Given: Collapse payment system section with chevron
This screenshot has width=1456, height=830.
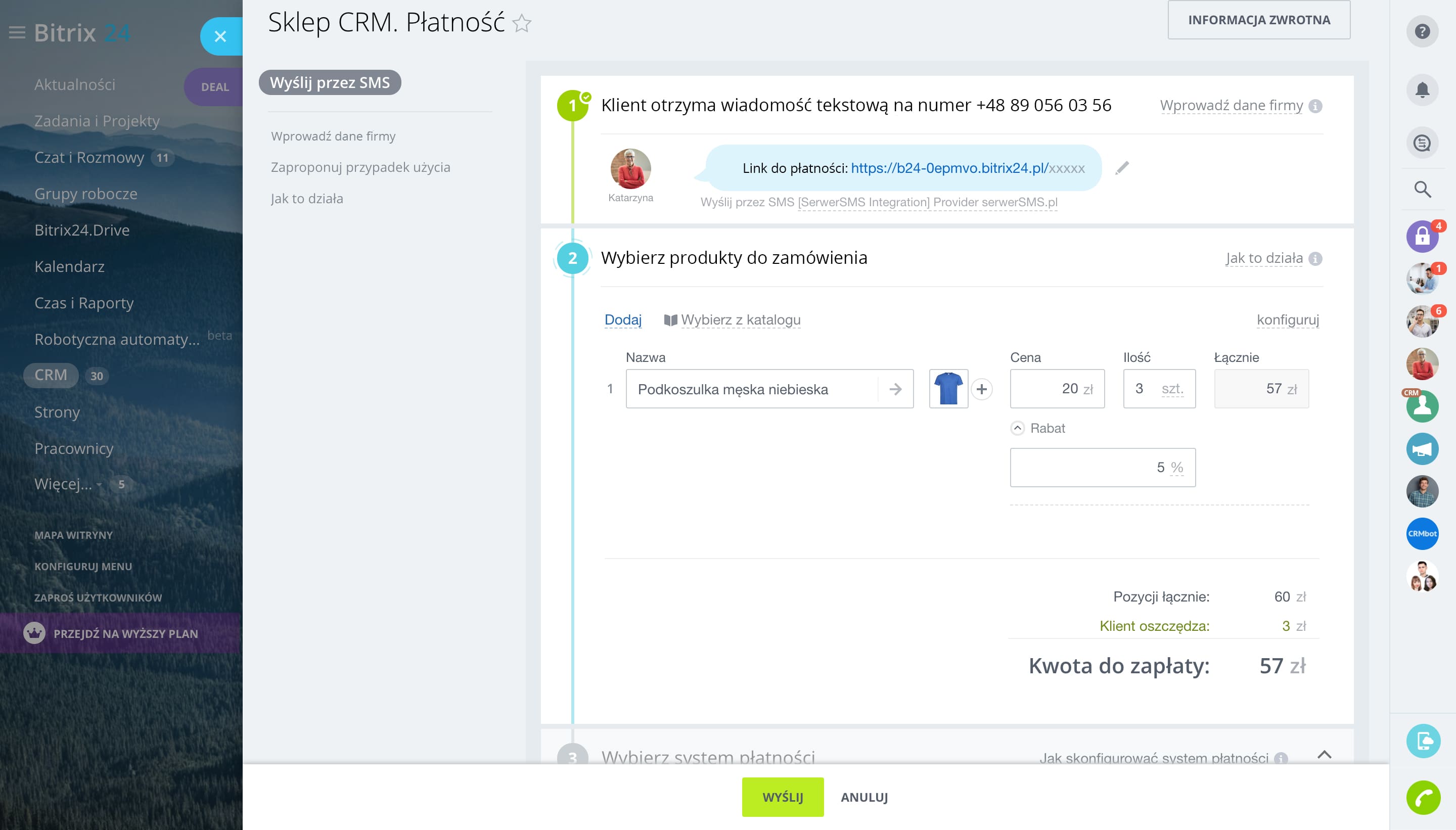Looking at the screenshot, I should (x=1324, y=755).
